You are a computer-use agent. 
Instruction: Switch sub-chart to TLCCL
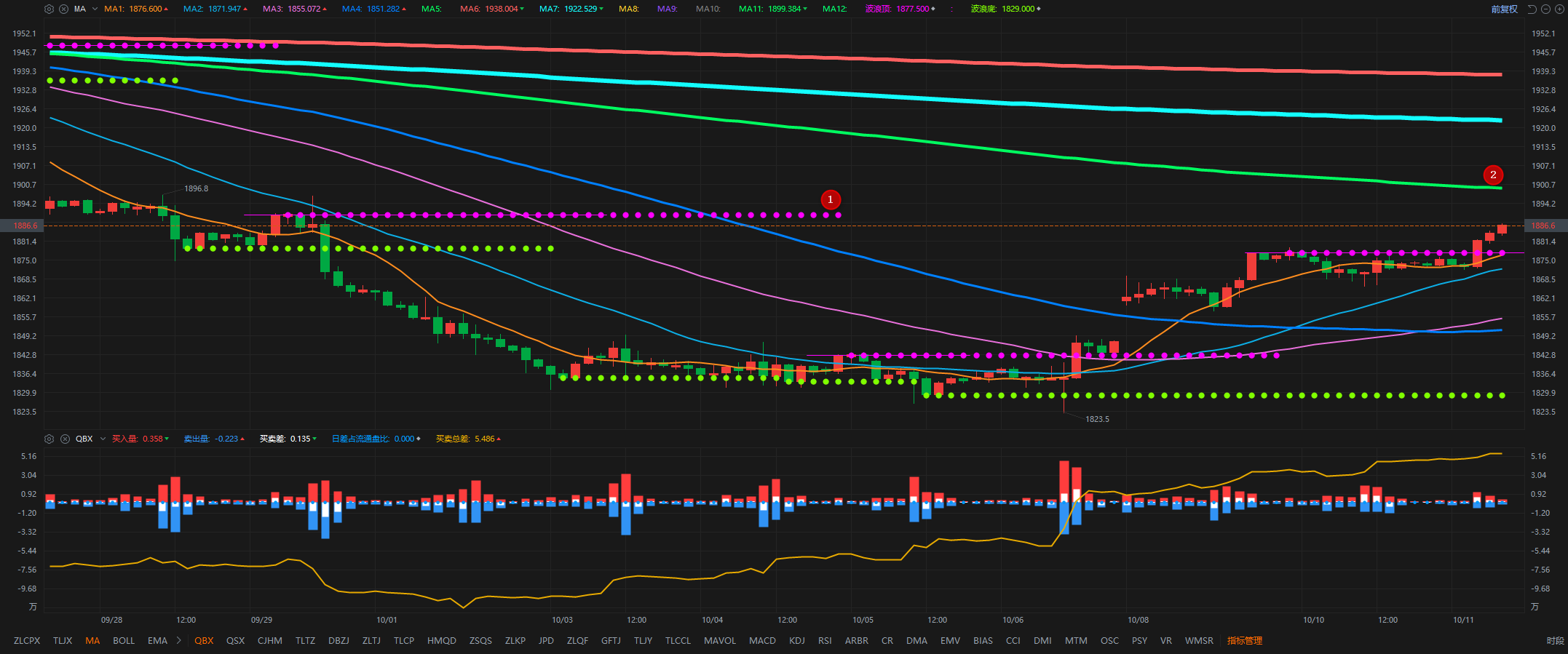coord(678,640)
